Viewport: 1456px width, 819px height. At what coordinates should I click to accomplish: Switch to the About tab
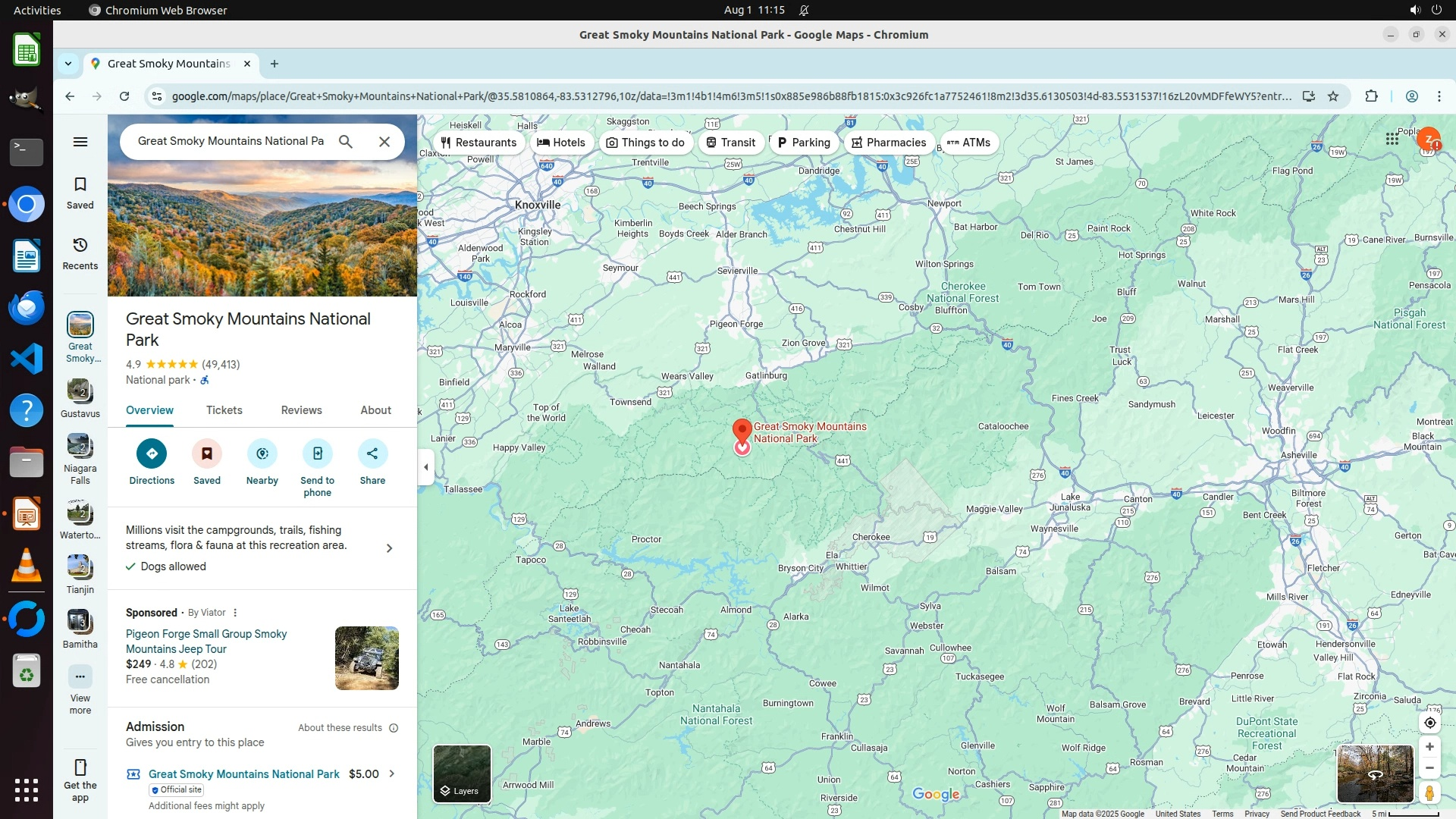pyautogui.click(x=375, y=410)
